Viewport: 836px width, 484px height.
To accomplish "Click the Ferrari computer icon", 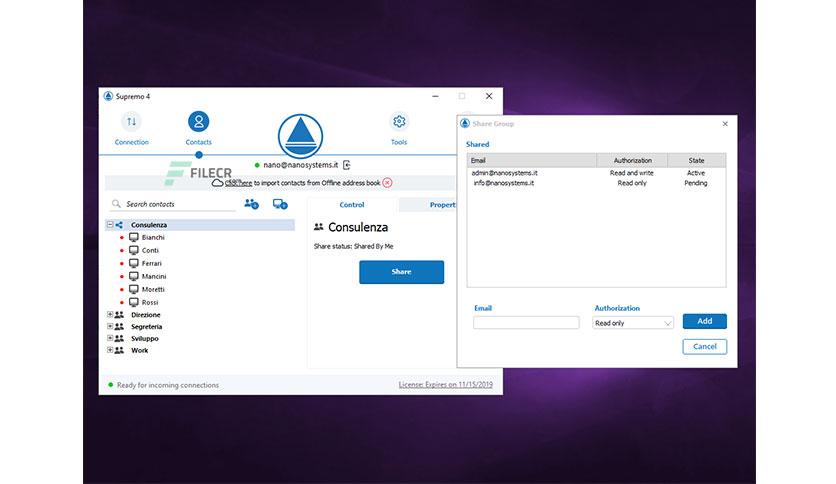I will click(134, 263).
